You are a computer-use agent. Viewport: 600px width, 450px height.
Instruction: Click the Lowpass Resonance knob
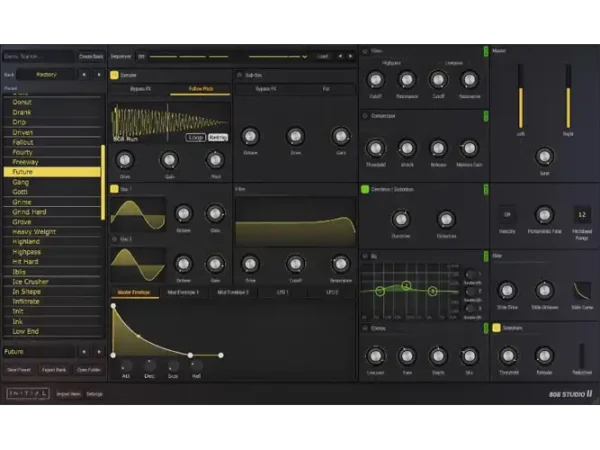click(x=470, y=80)
